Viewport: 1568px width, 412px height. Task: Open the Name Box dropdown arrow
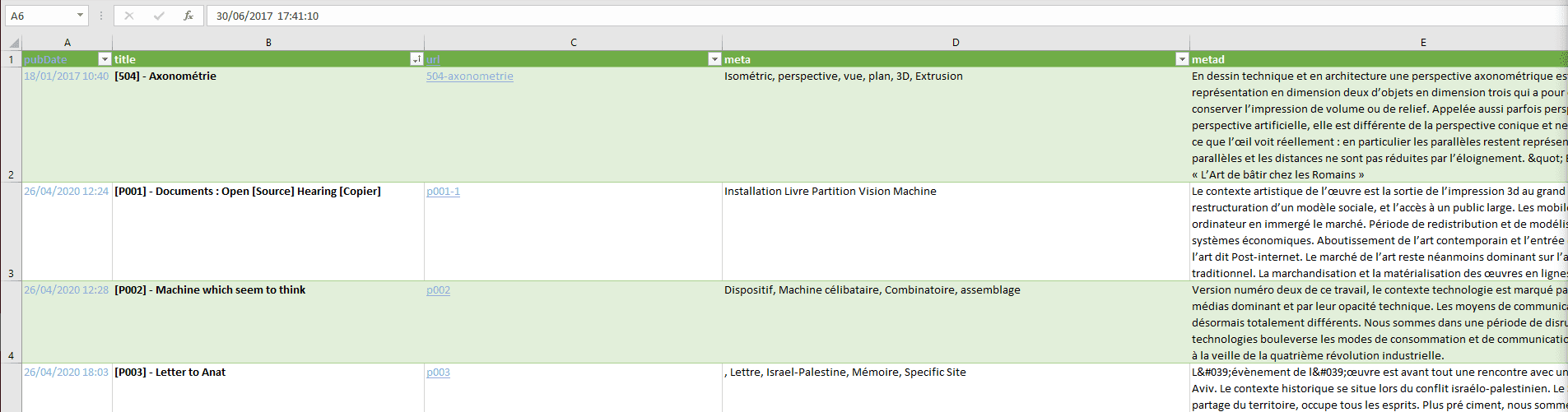80,16
